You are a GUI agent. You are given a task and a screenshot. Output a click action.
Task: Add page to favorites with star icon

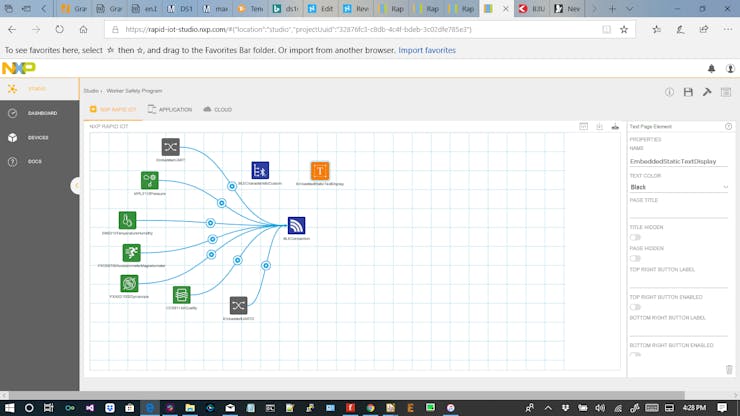coord(624,29)
